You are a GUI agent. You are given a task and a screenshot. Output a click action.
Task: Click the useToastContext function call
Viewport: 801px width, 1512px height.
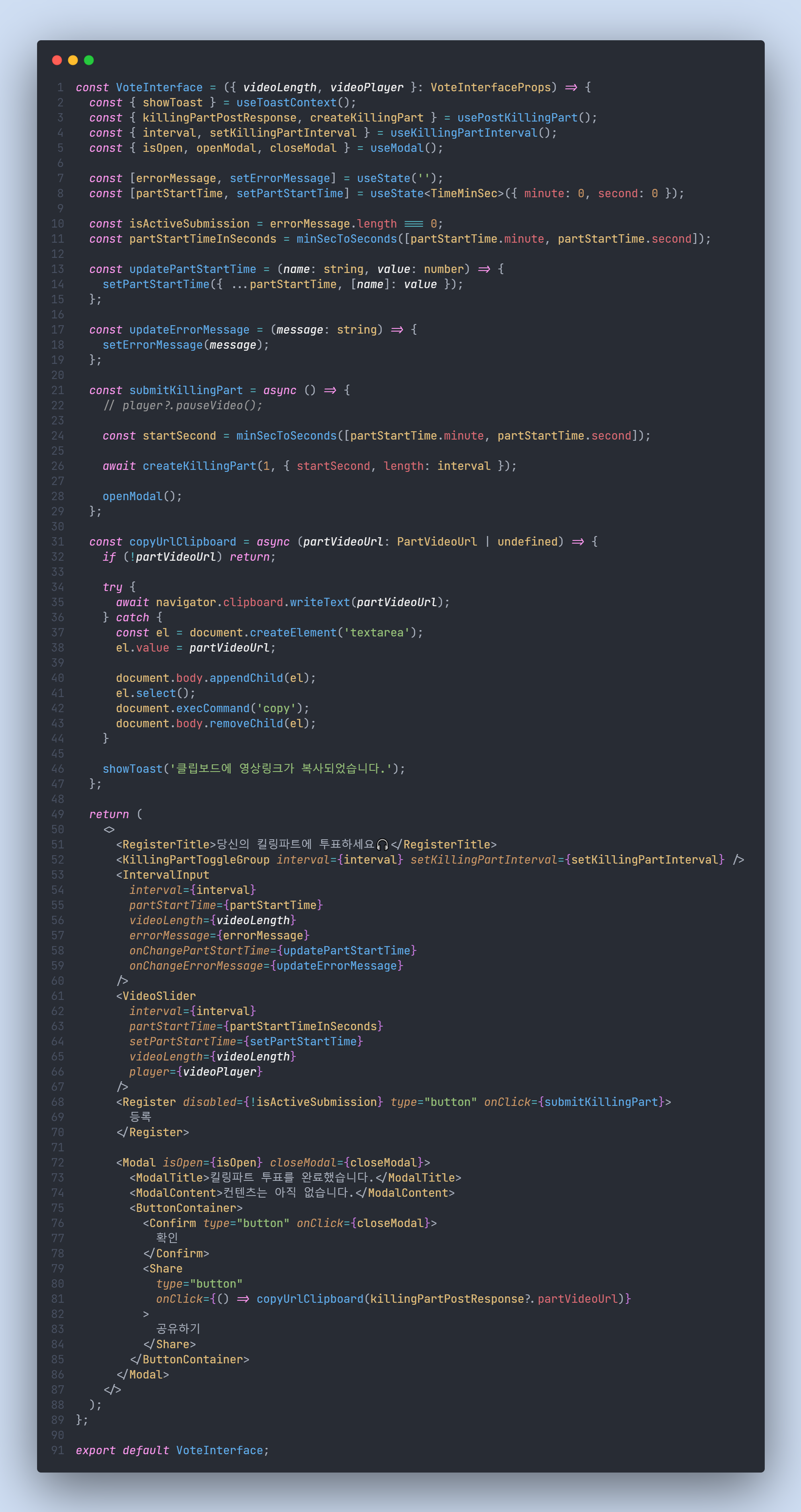pos(287,103)
